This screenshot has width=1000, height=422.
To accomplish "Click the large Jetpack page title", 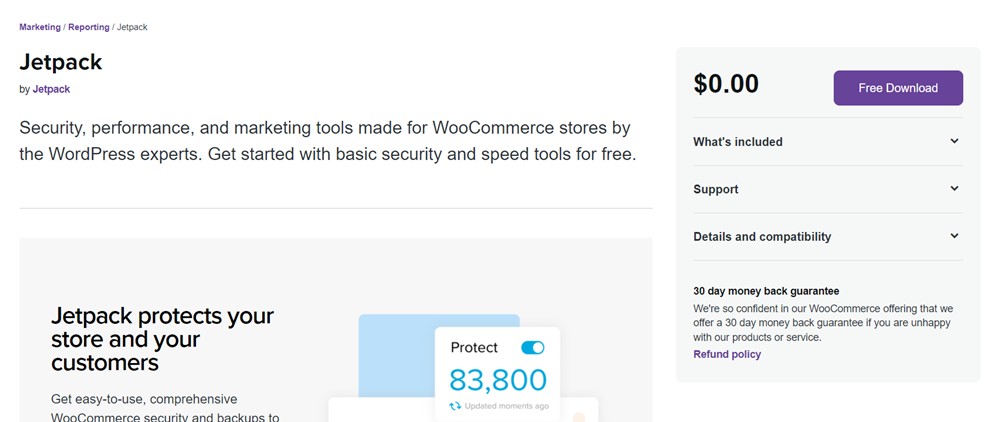I will pos(61,62).
